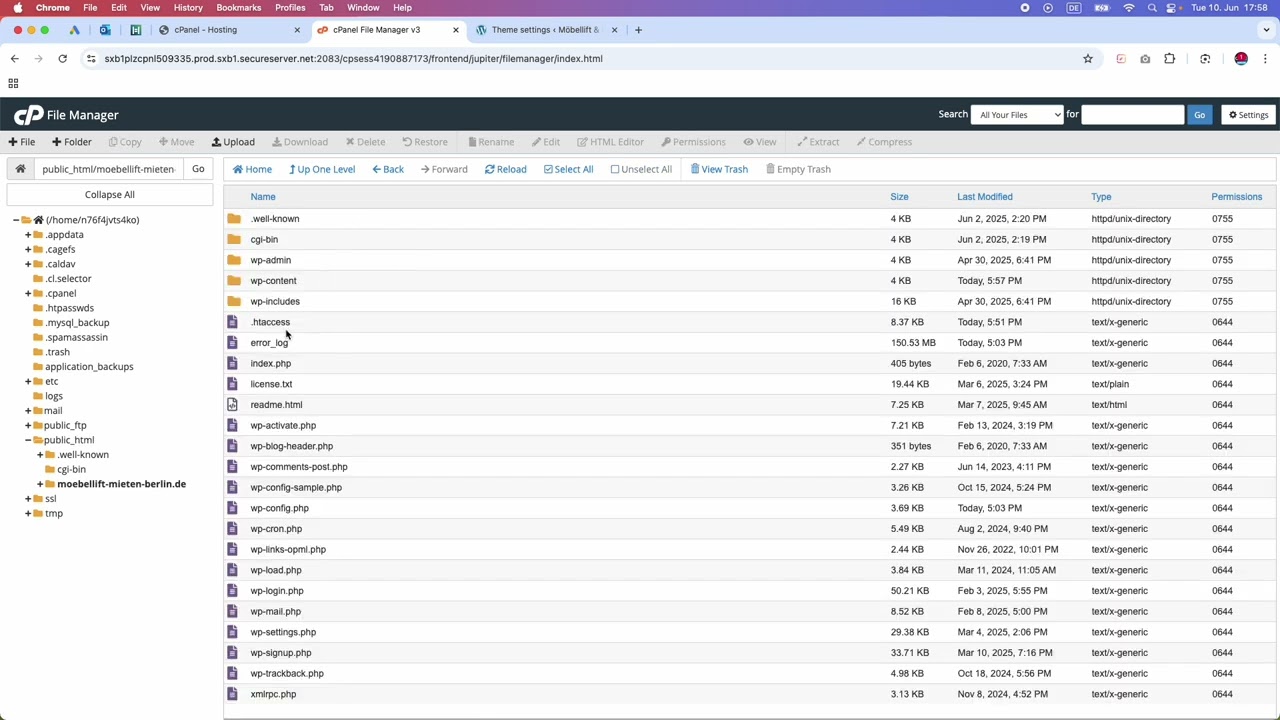Open the Chrome View menu
Image resolution: width=1280 pixels, height=720 pixels.
(150, 8)
